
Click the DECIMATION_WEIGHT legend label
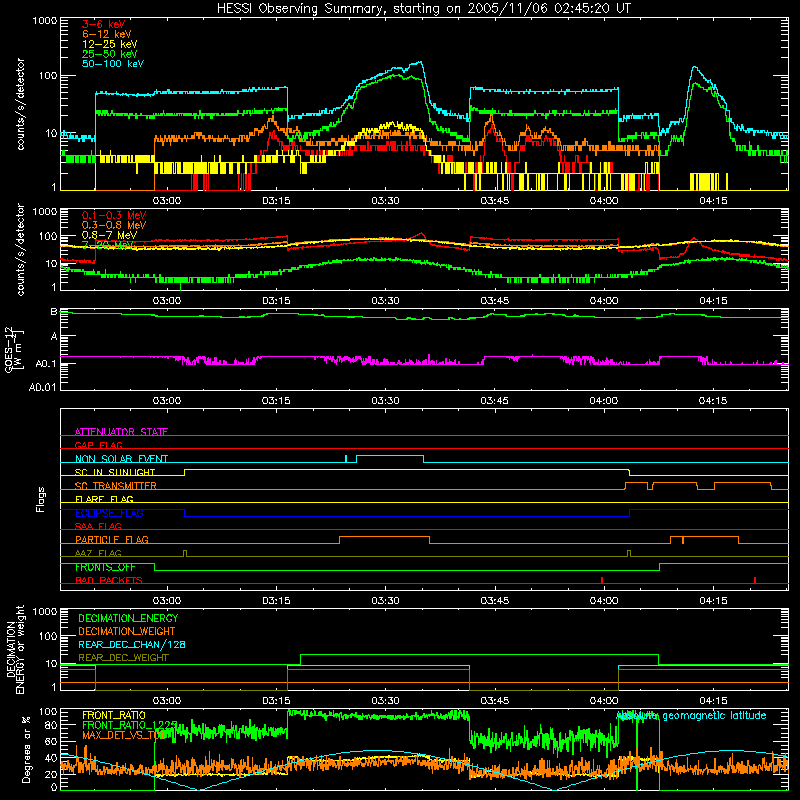pyautogui.click(x=127, y=631)
